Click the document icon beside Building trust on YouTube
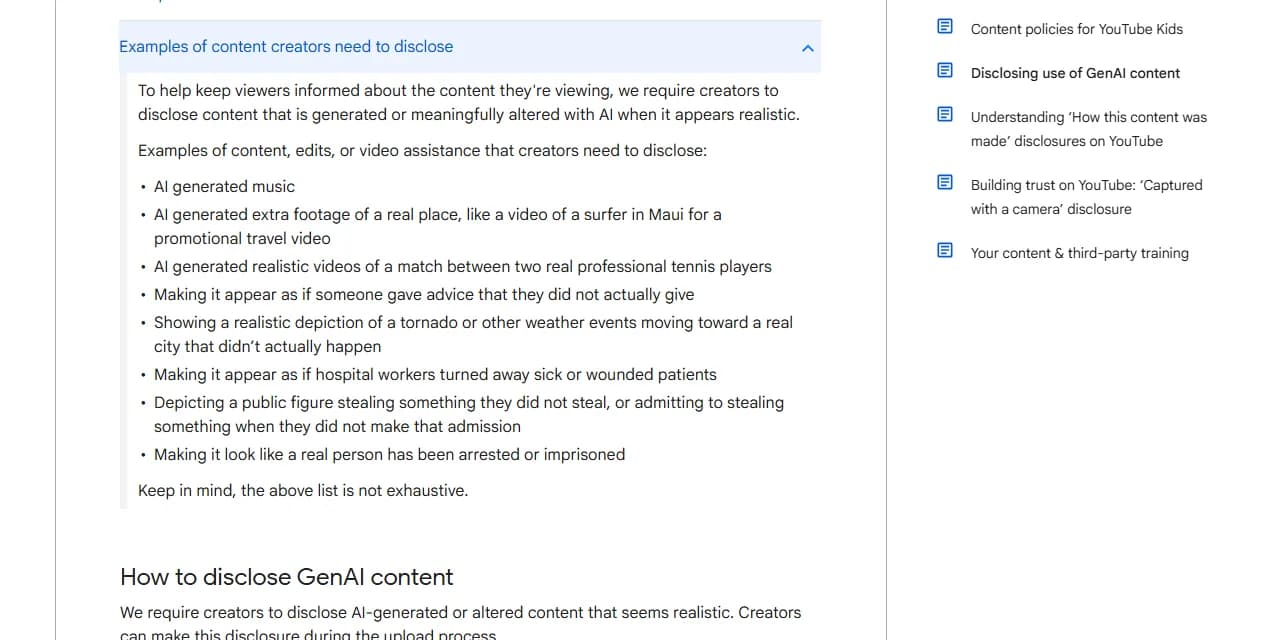The height and width of the screenshot is (640, 1280). coord(945,183)
